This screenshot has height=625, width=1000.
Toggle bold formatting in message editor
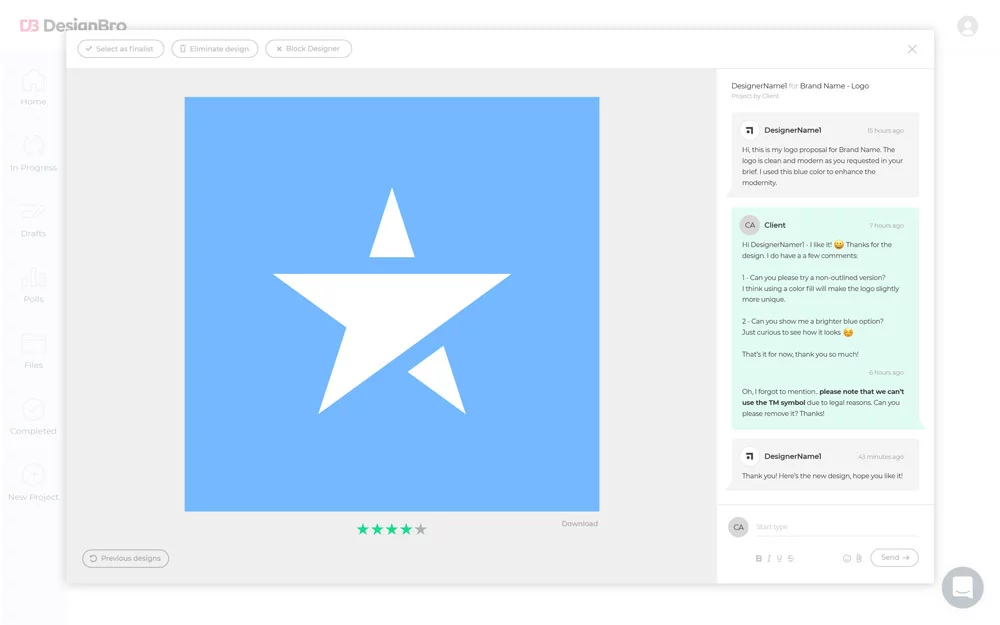pos(758,558)
